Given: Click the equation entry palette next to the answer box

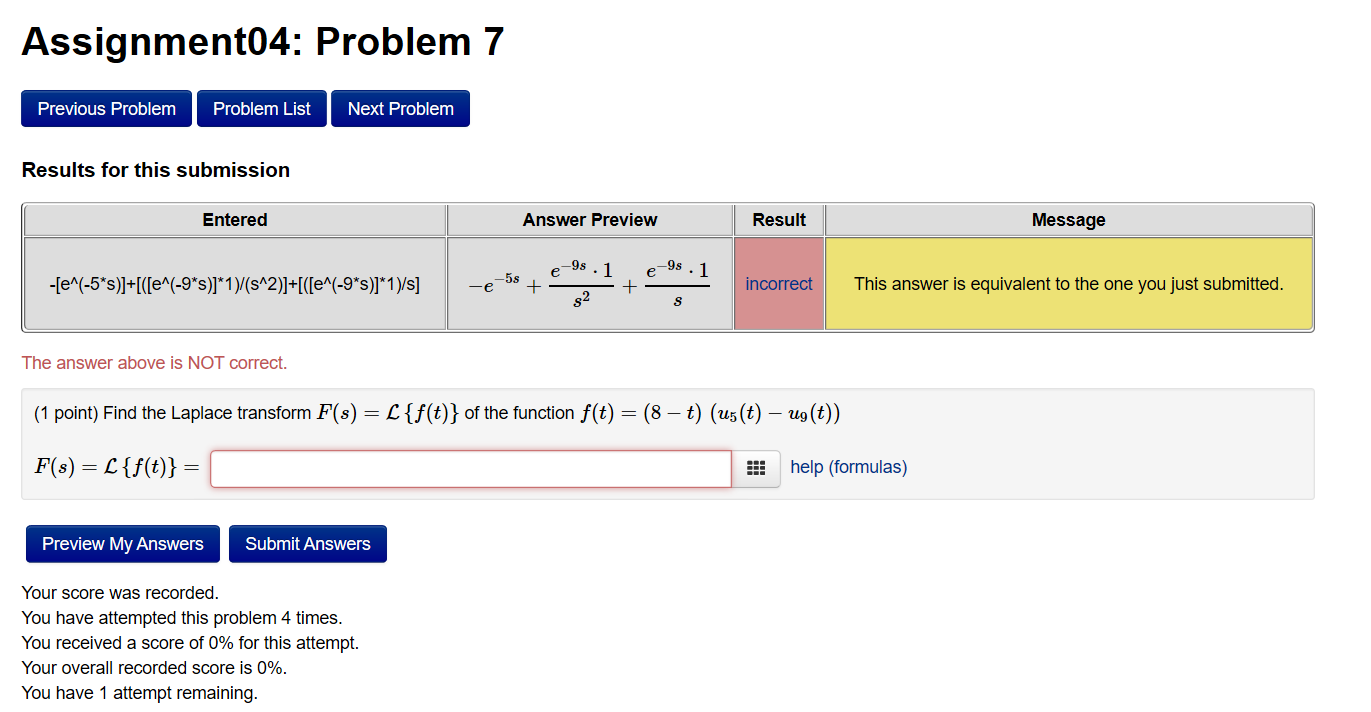Looking at the screenshot, I should [x=757, y=468].
